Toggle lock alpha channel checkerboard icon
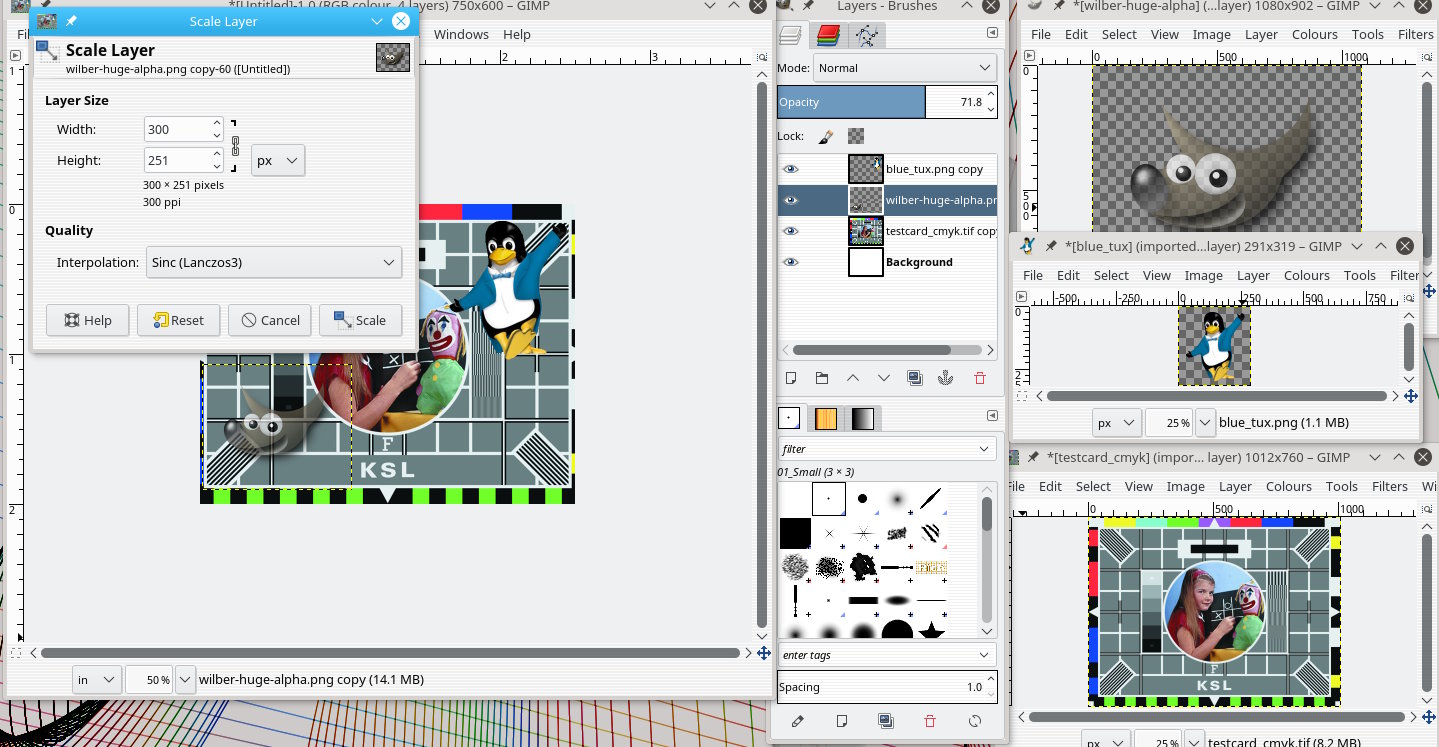 tap(856, 136)
